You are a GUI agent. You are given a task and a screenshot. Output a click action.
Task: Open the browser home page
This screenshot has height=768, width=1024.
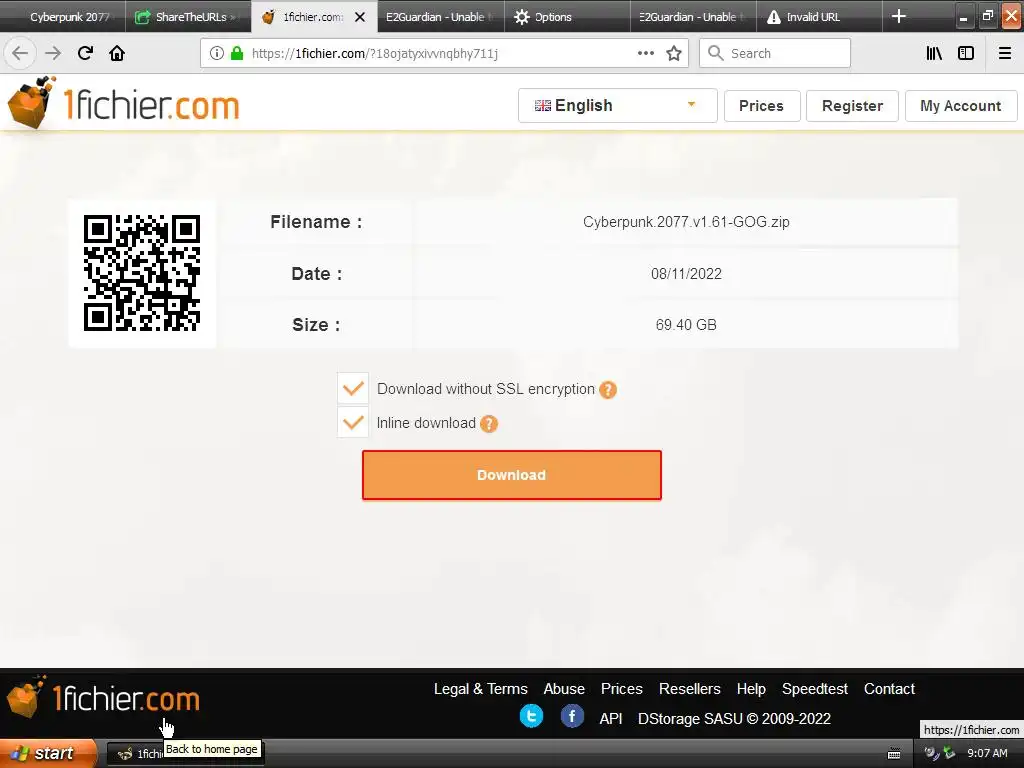click(x=117, y=53)
